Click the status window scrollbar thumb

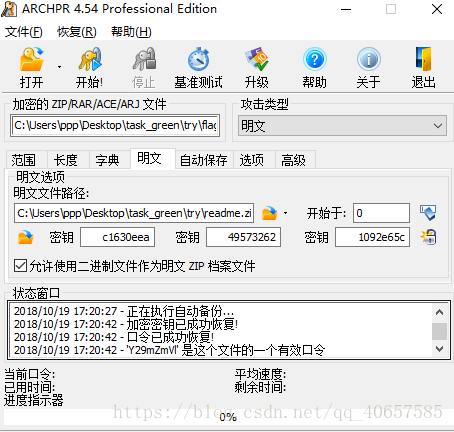point(440,331)
